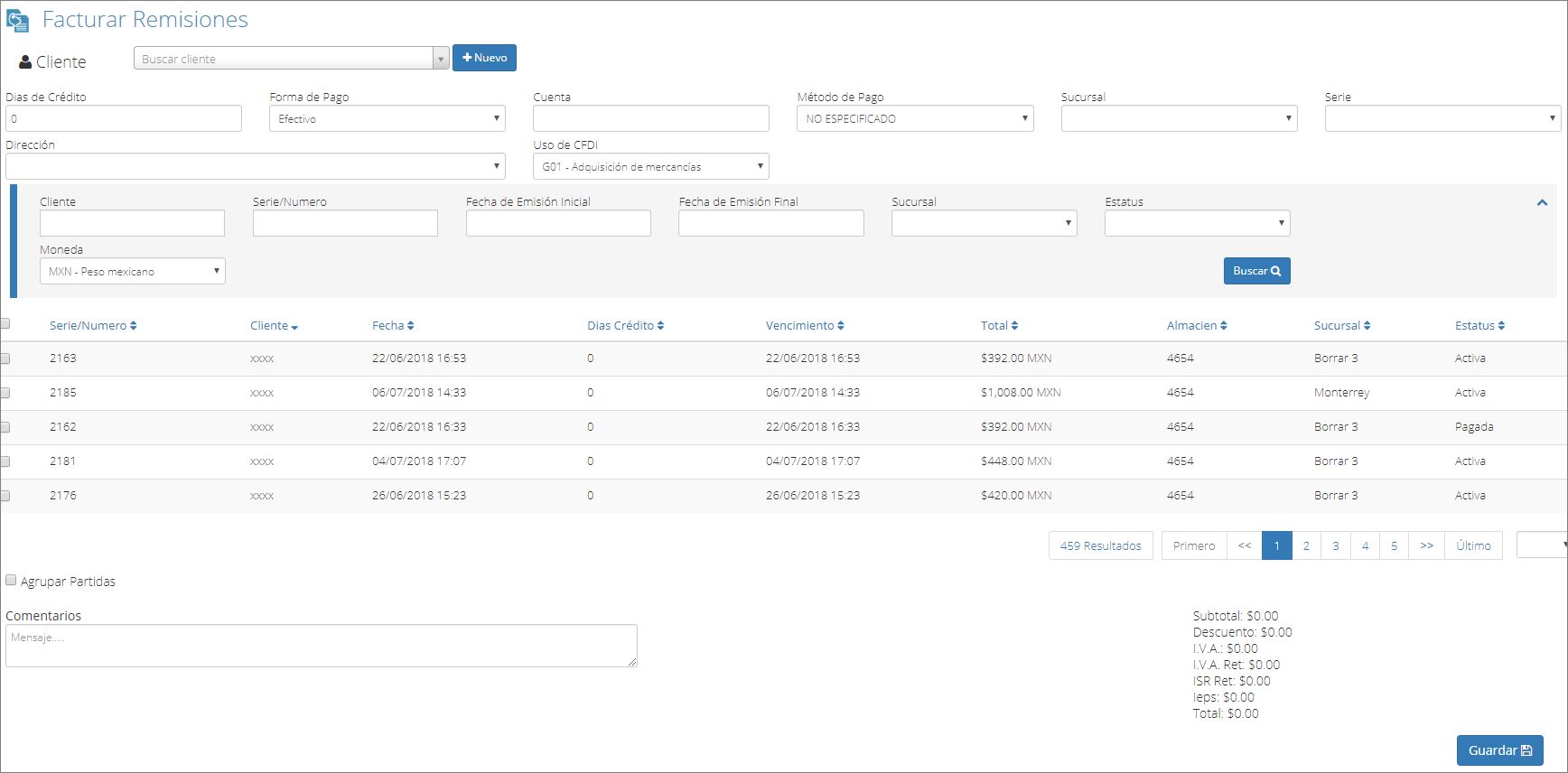The height and width of the screenshot is (773, 1568).
Task: Sort by Cliente column arrow
Action: pos(295,327)
